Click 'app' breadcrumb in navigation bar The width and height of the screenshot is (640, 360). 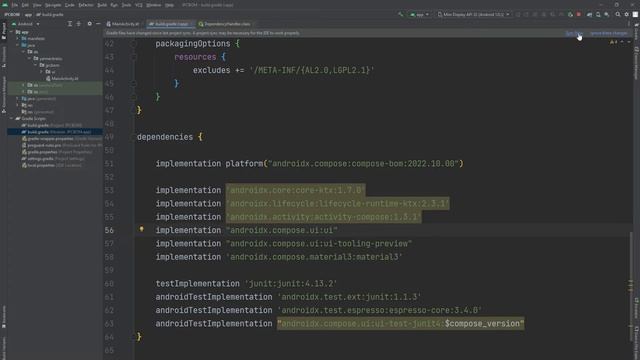(x=28, y=14)
